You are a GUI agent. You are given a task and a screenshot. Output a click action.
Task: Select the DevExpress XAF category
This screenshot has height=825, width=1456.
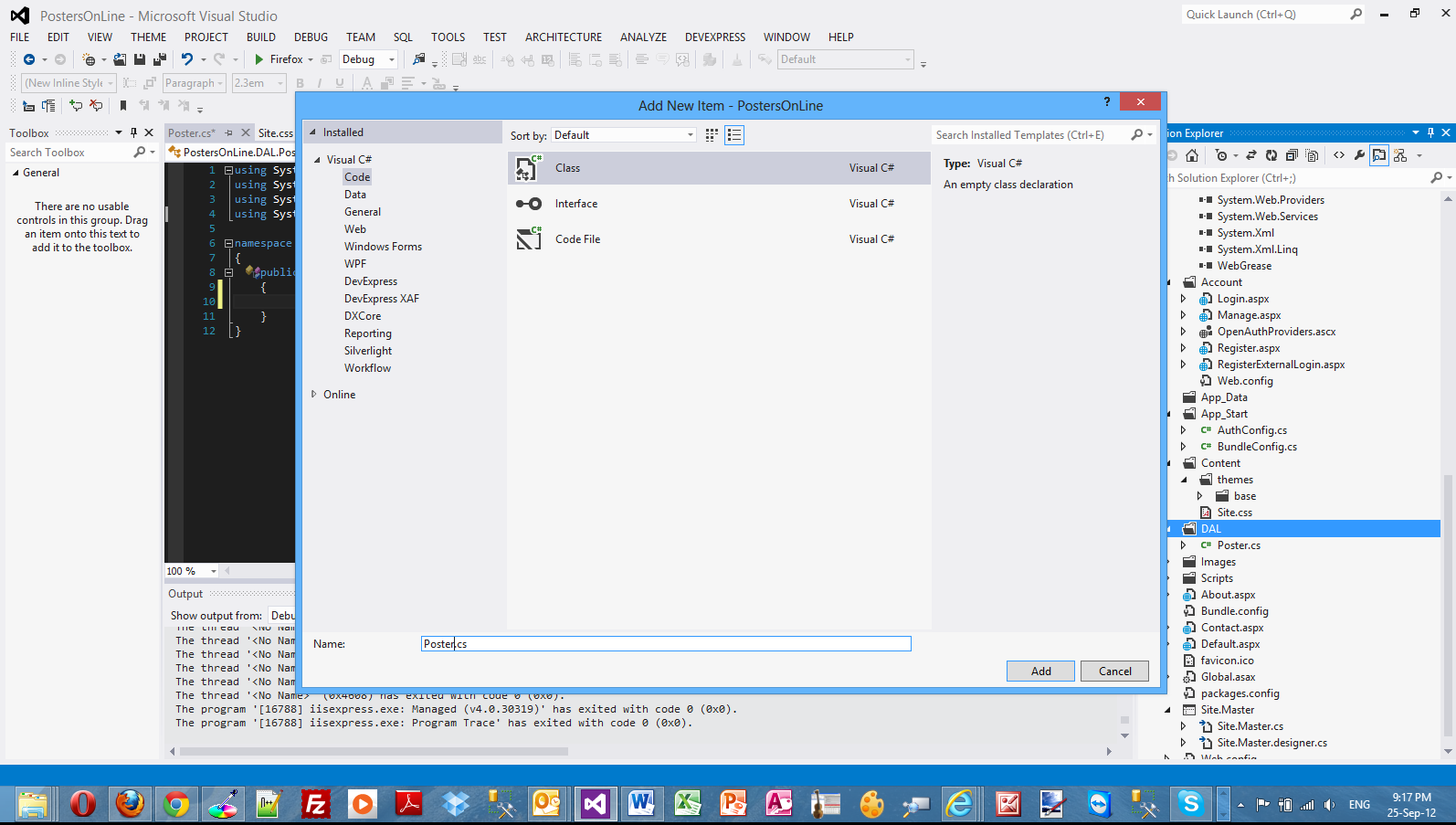point(382,299)
